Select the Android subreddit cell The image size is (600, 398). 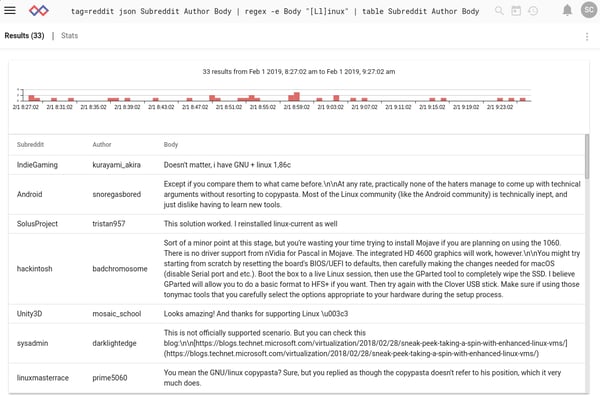point(29,194)
